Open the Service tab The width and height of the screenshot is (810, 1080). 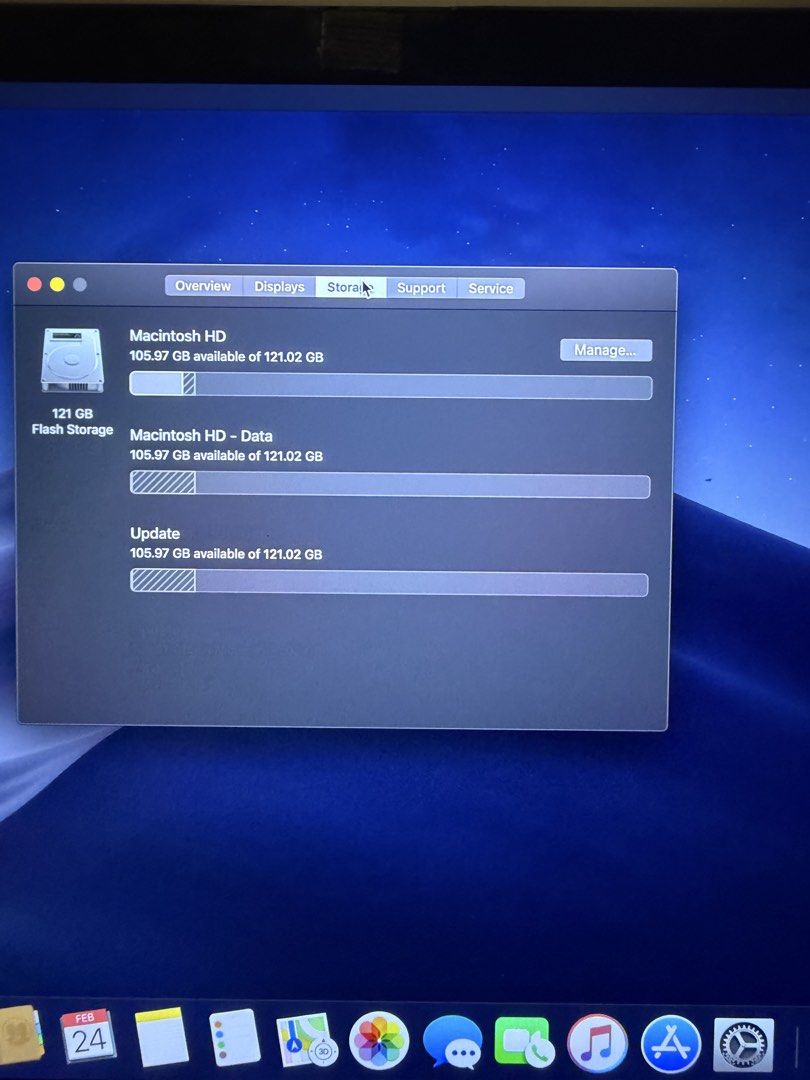tap(490, 289)
